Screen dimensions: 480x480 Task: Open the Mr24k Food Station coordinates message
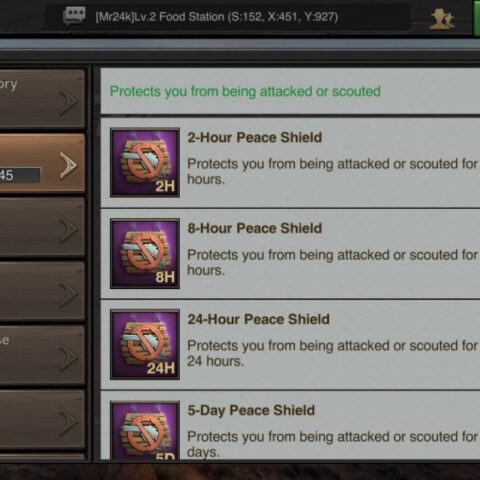(217, 17)
